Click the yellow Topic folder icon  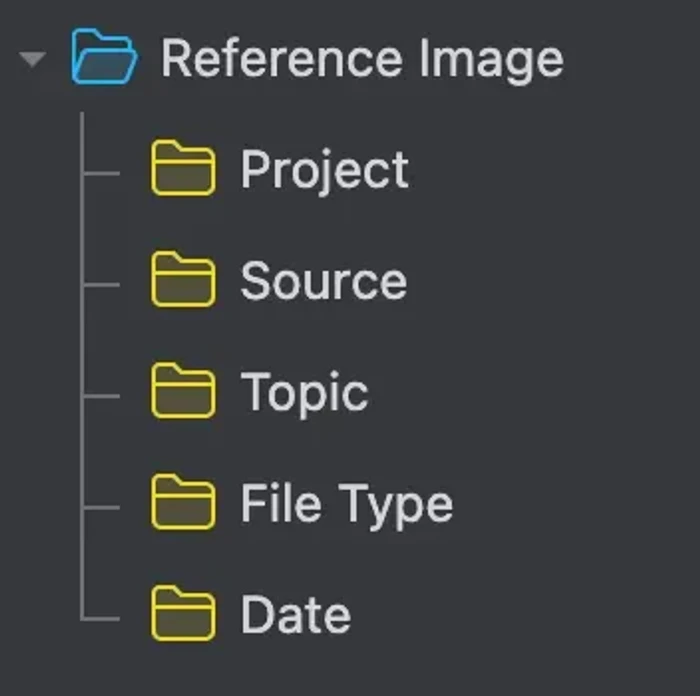pyautogui.click(x=183, y=392)
